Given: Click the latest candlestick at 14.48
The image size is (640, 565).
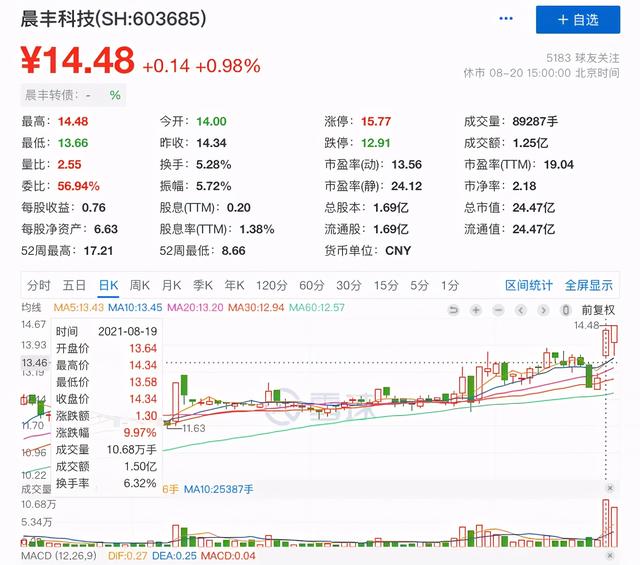Looking at the screenshot, I should (614, 339).
